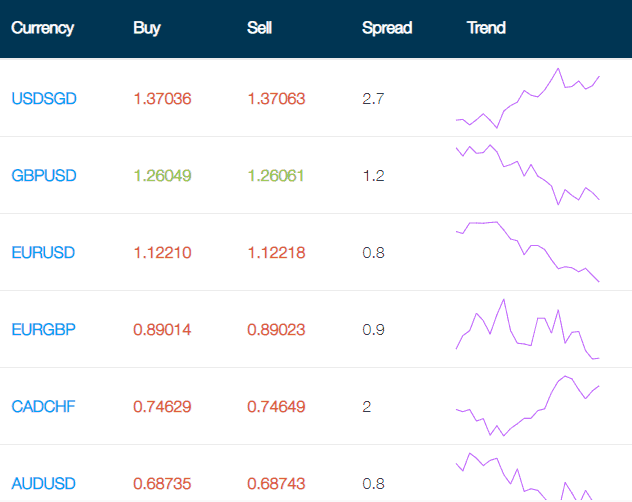Click the Sell column header
Screen dimensions: 632x502
tap(259, 28)
